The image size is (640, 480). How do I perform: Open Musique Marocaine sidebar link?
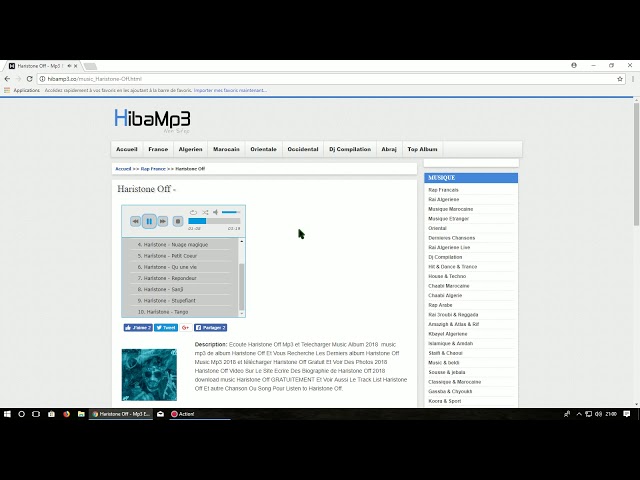[451, 209]
